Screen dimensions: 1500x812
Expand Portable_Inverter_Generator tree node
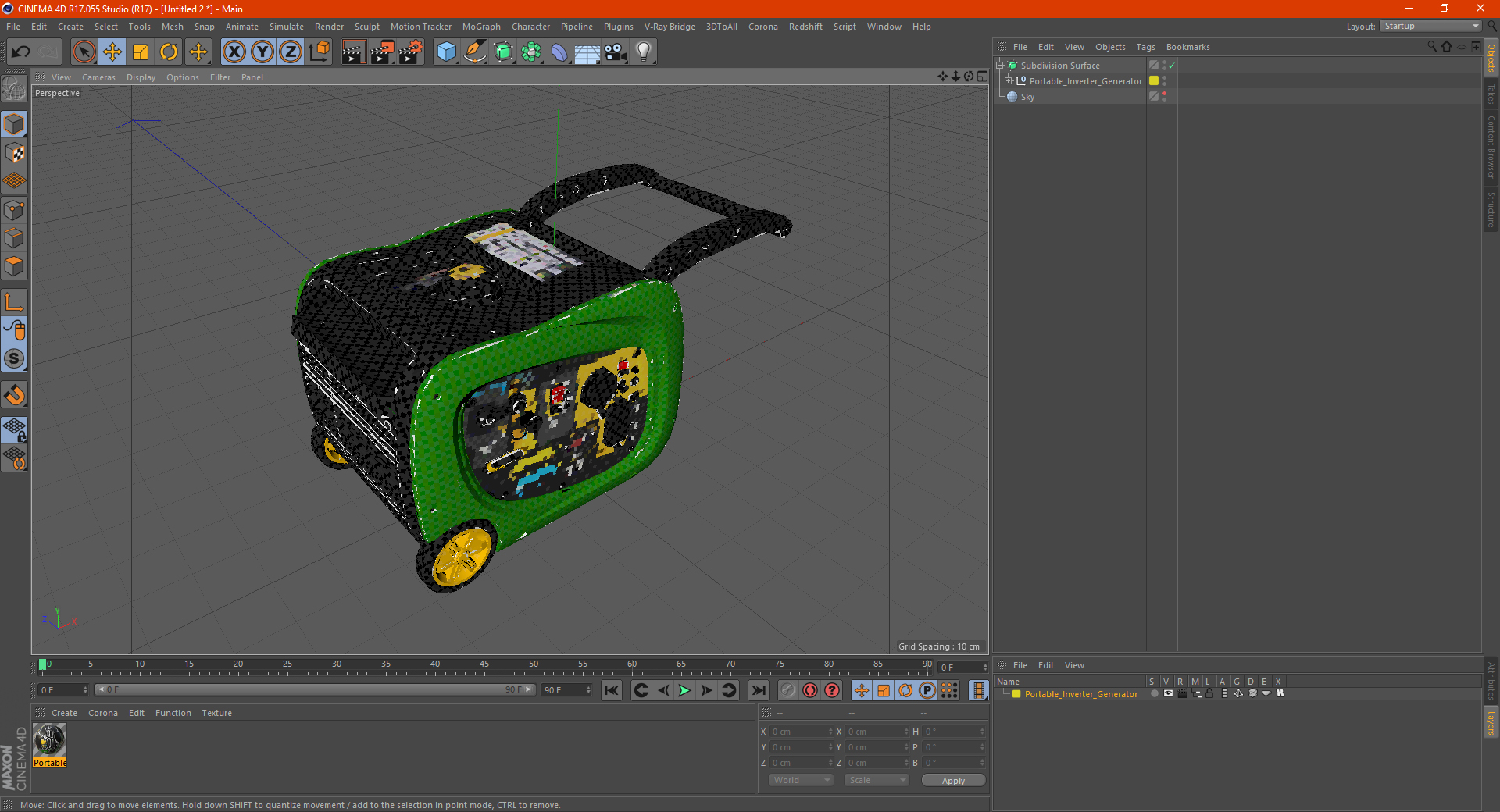click(1009, 80)
